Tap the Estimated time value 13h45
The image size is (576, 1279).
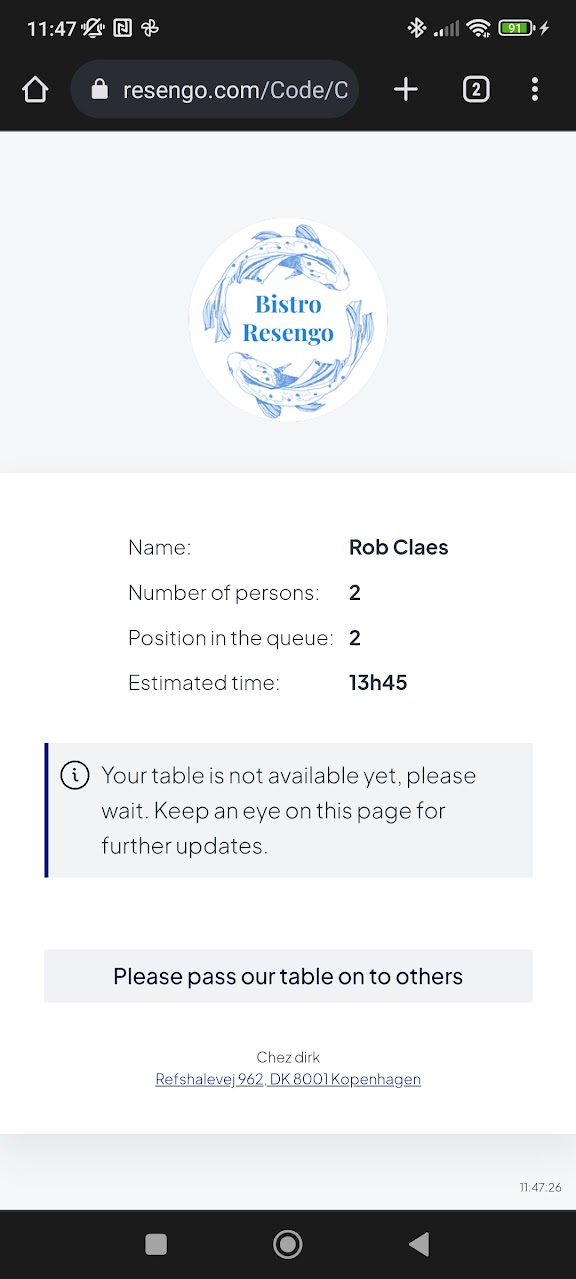click(378, 683)
